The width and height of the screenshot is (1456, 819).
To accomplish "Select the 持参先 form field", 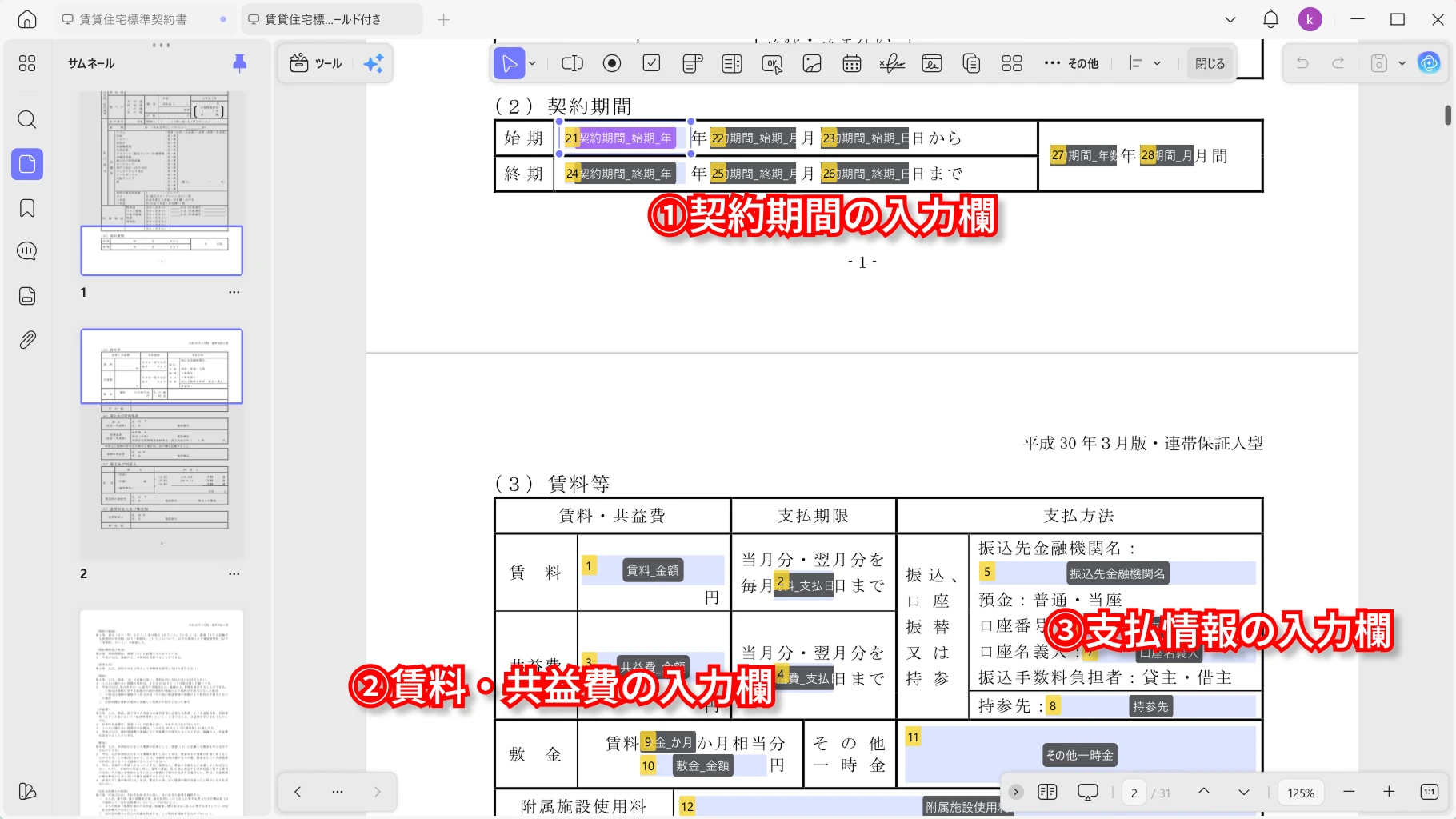I will tap(1150, 706).
